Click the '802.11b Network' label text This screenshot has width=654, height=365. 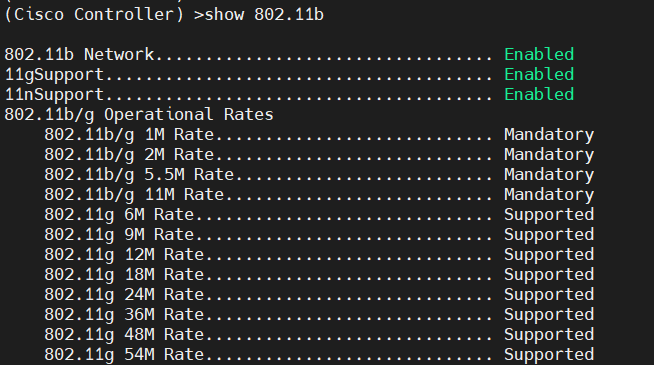click(x=79, y=55)
